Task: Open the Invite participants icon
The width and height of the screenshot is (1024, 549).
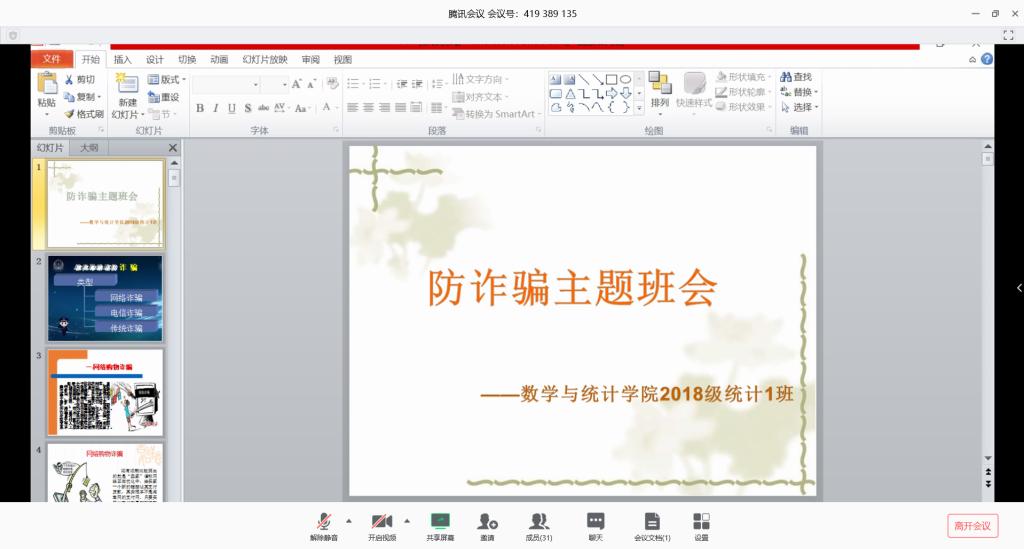Action: (487, 522)
